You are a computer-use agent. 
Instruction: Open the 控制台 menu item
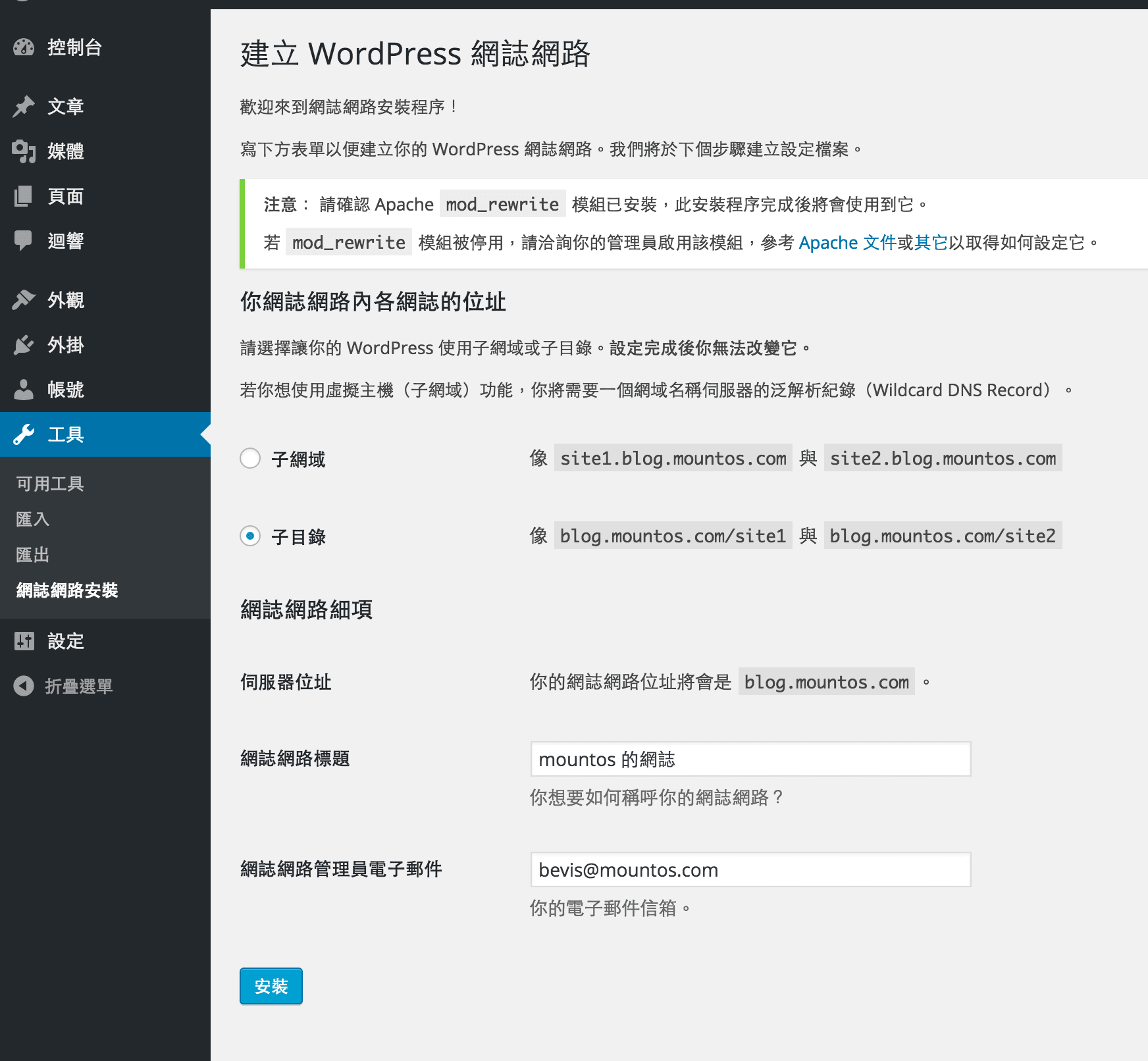(x=105, y=47)
